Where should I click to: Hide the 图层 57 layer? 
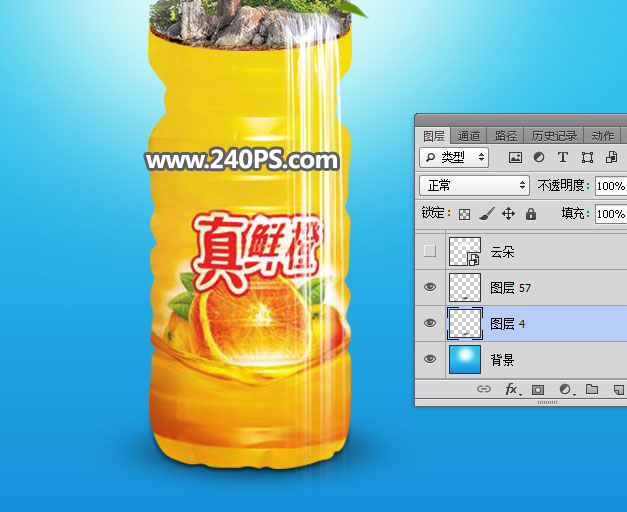[431, 287]
